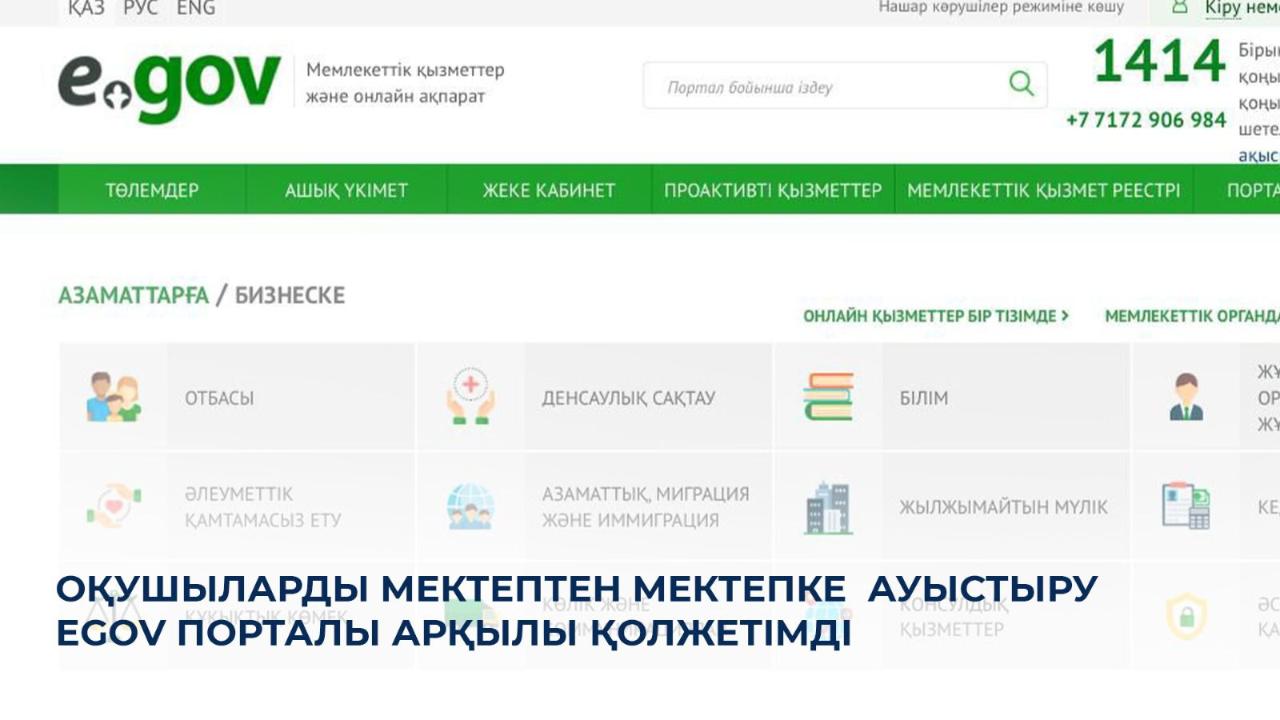1280x720 pixels.
Task: Click the Білім books icon
Action: click(x=828, y=397)
